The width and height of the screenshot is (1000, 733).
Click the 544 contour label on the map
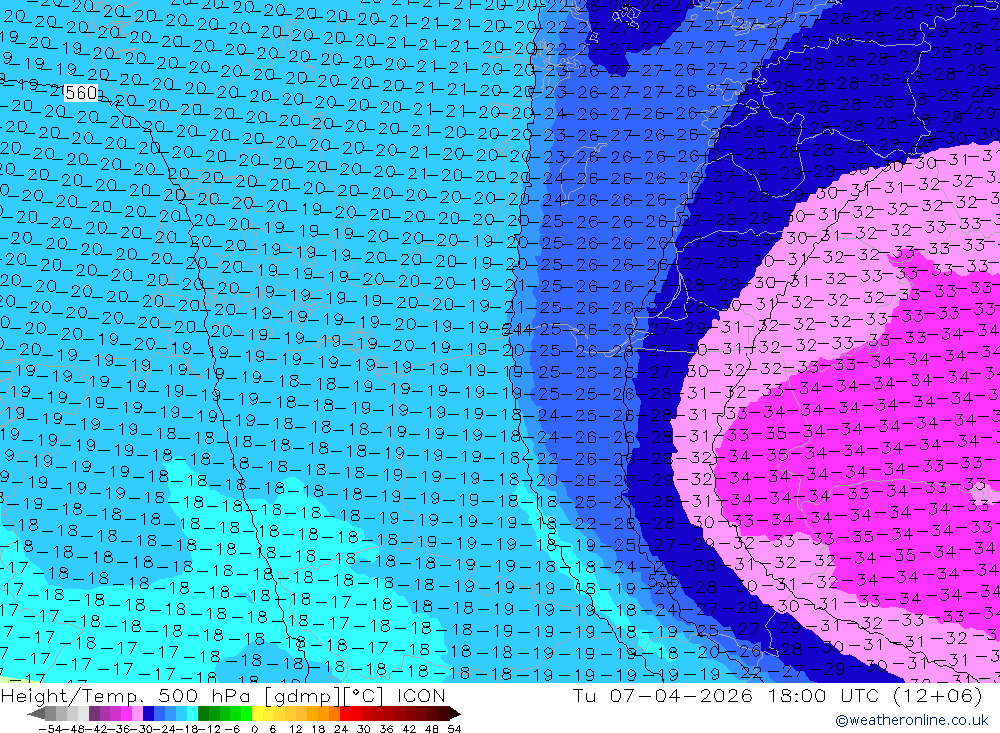[x=517, y=330]
